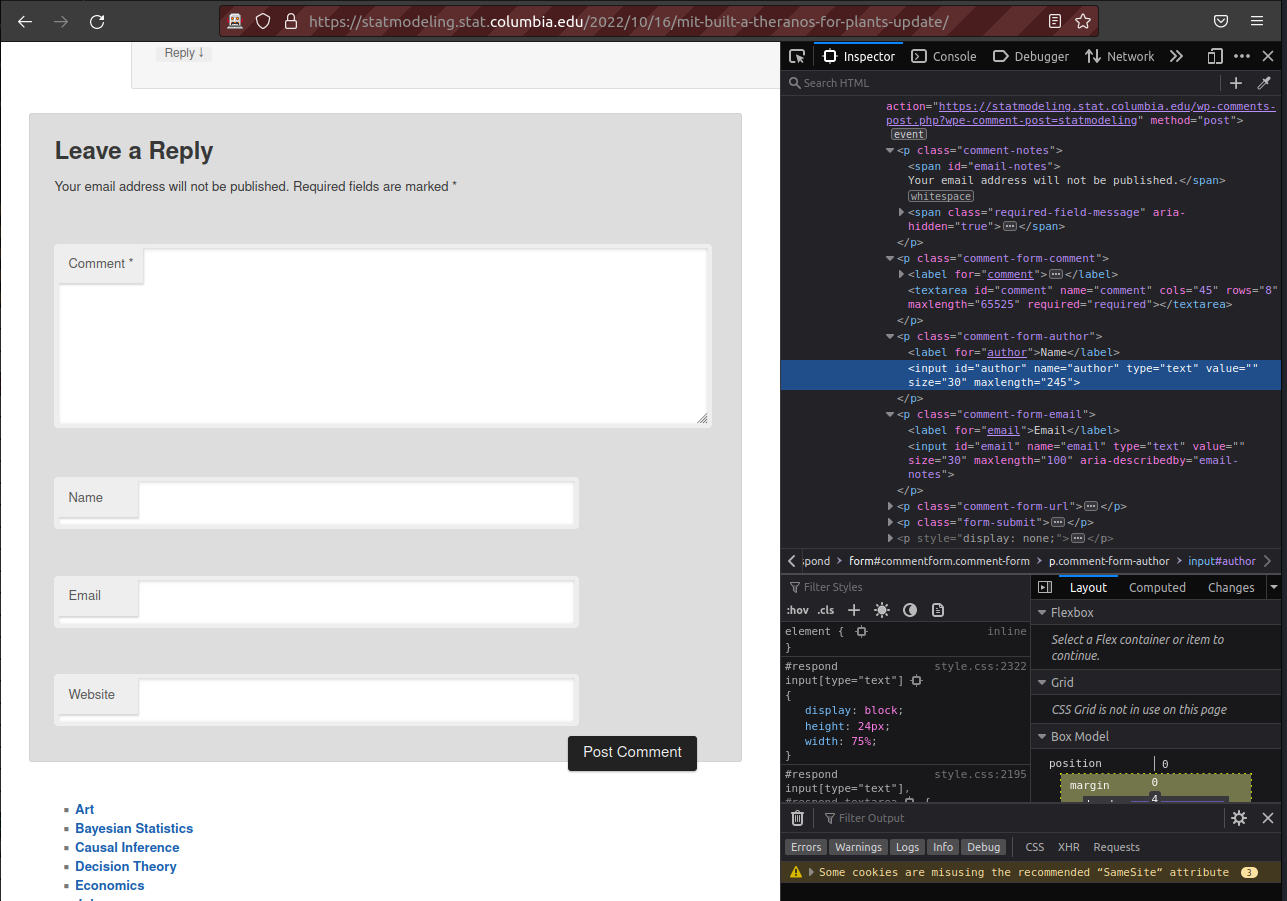Activate the element picker tool in devtools
1287x901 pixels.
(796, 57)
